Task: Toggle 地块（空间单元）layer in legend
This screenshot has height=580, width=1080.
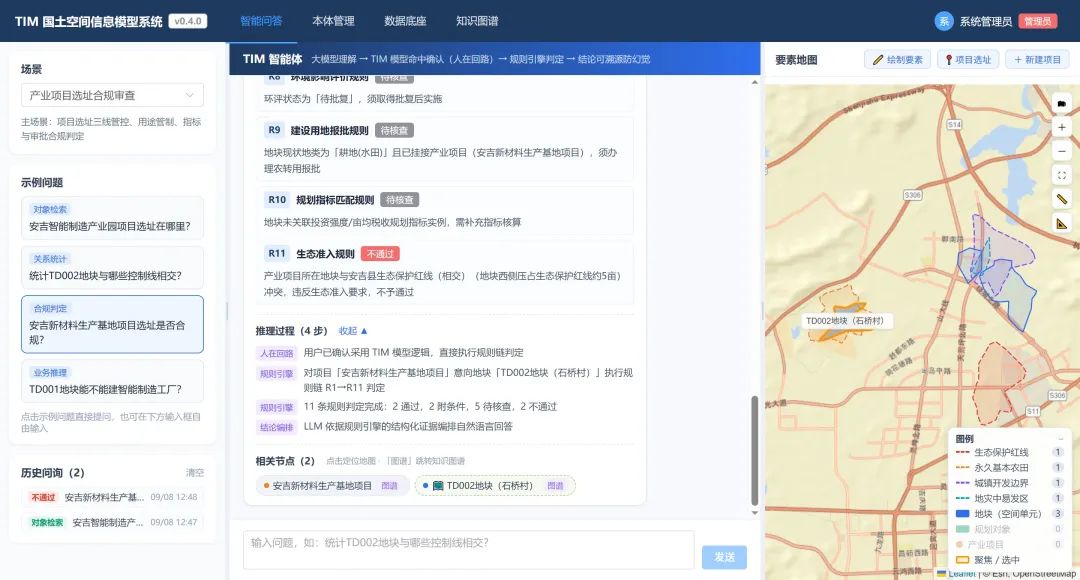Action: coord(1009,514)
